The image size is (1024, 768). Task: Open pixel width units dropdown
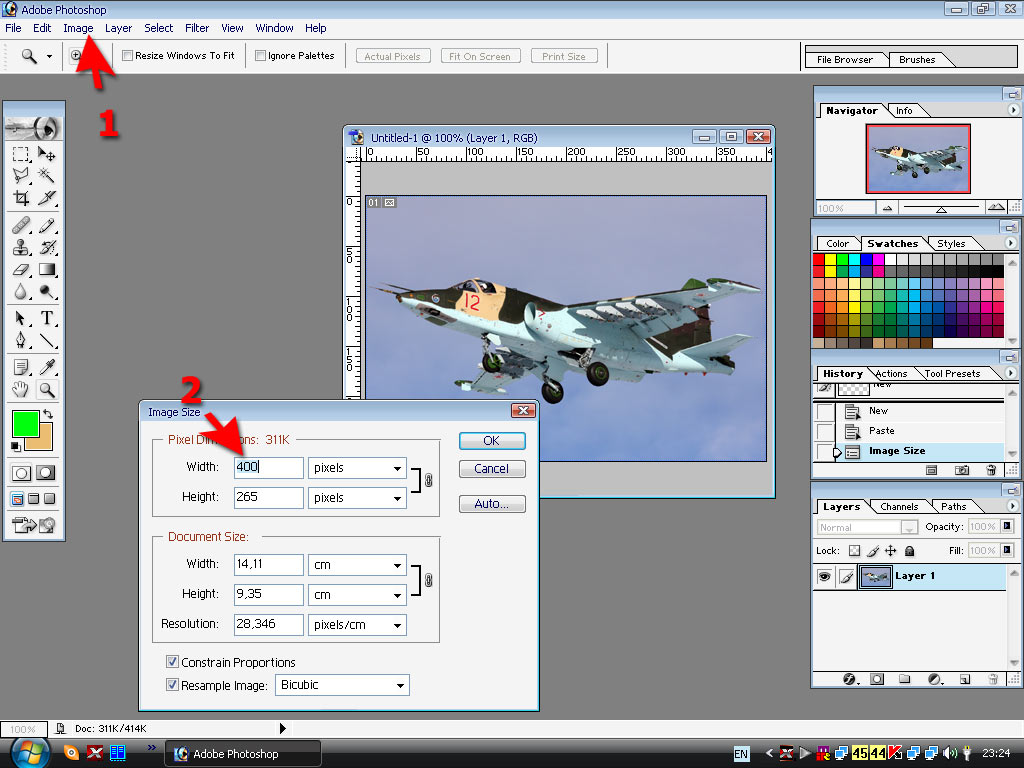(357, 468)
